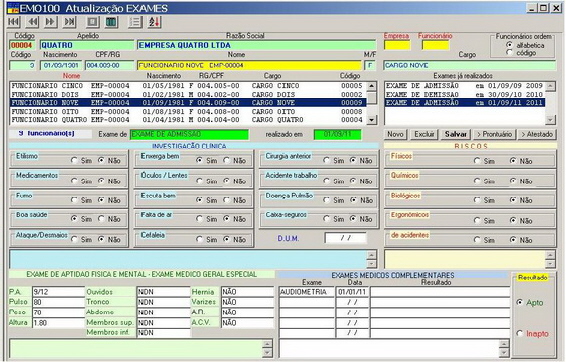Set Cirurgia anterior to Sim
Image resolution: width=566 pixels, height=362 pixels.
tap(327, 160)
